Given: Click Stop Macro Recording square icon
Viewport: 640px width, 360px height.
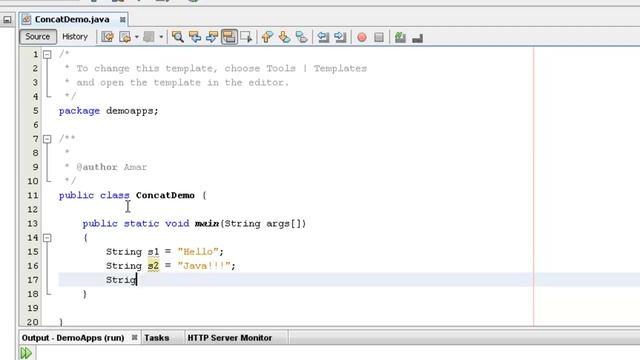Looking at the screenshot, I should coord(379,38).
